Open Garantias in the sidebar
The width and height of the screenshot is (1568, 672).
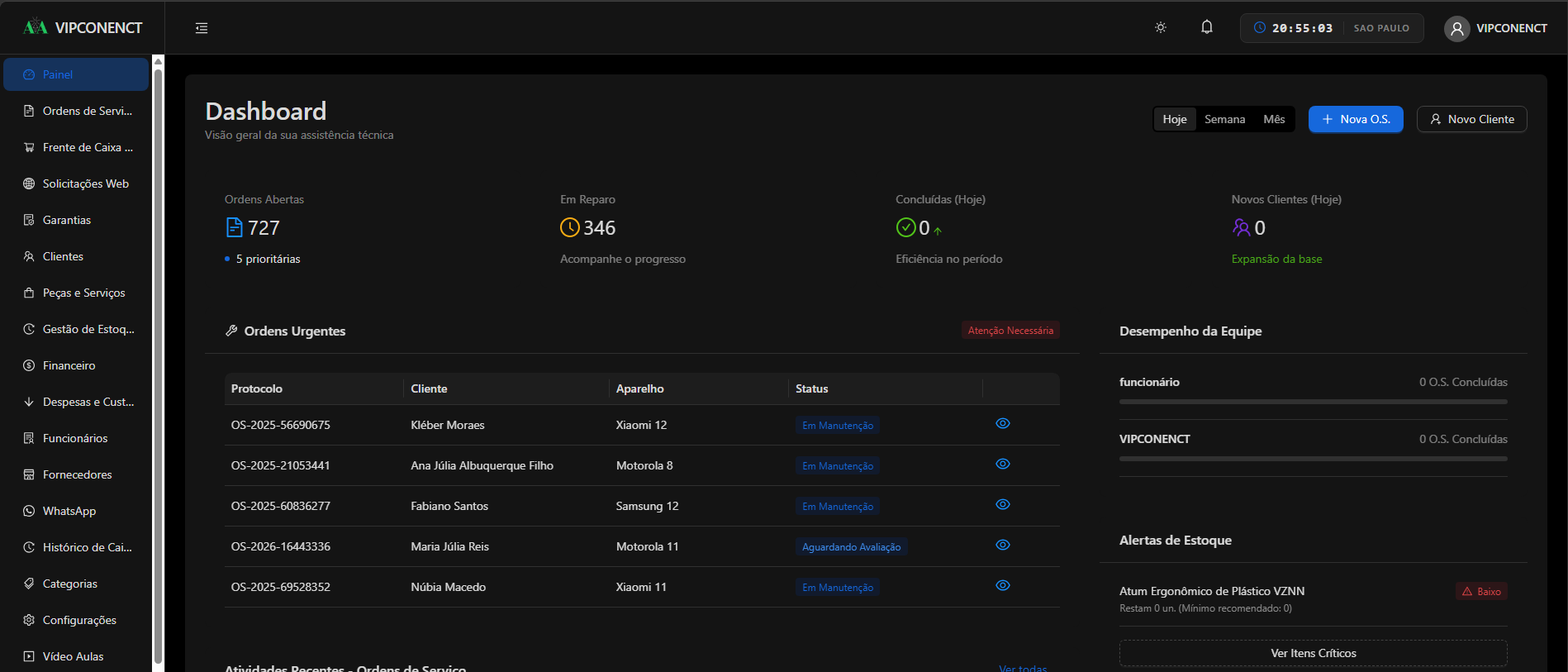click(76, 220)
